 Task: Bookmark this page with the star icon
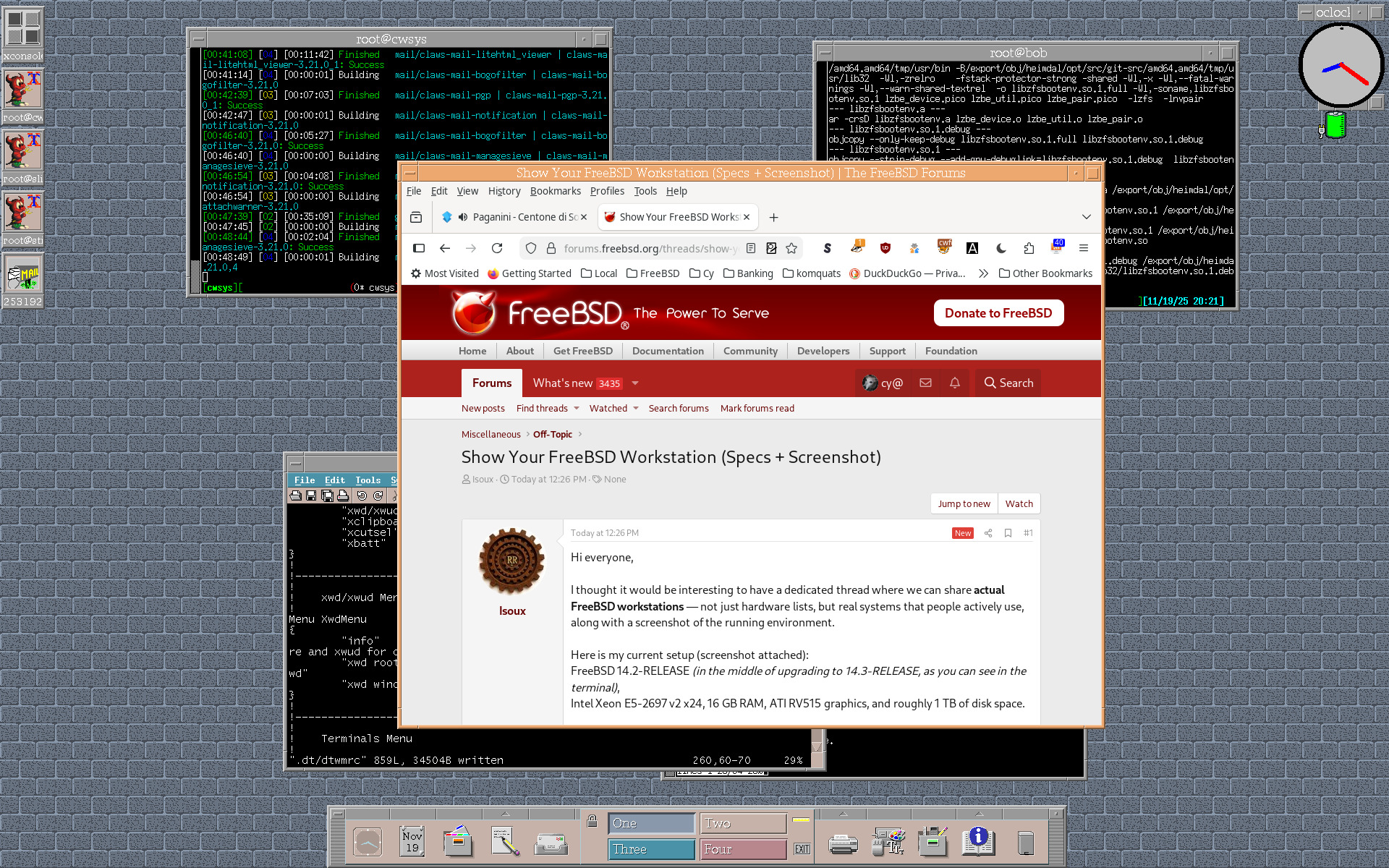791,248
